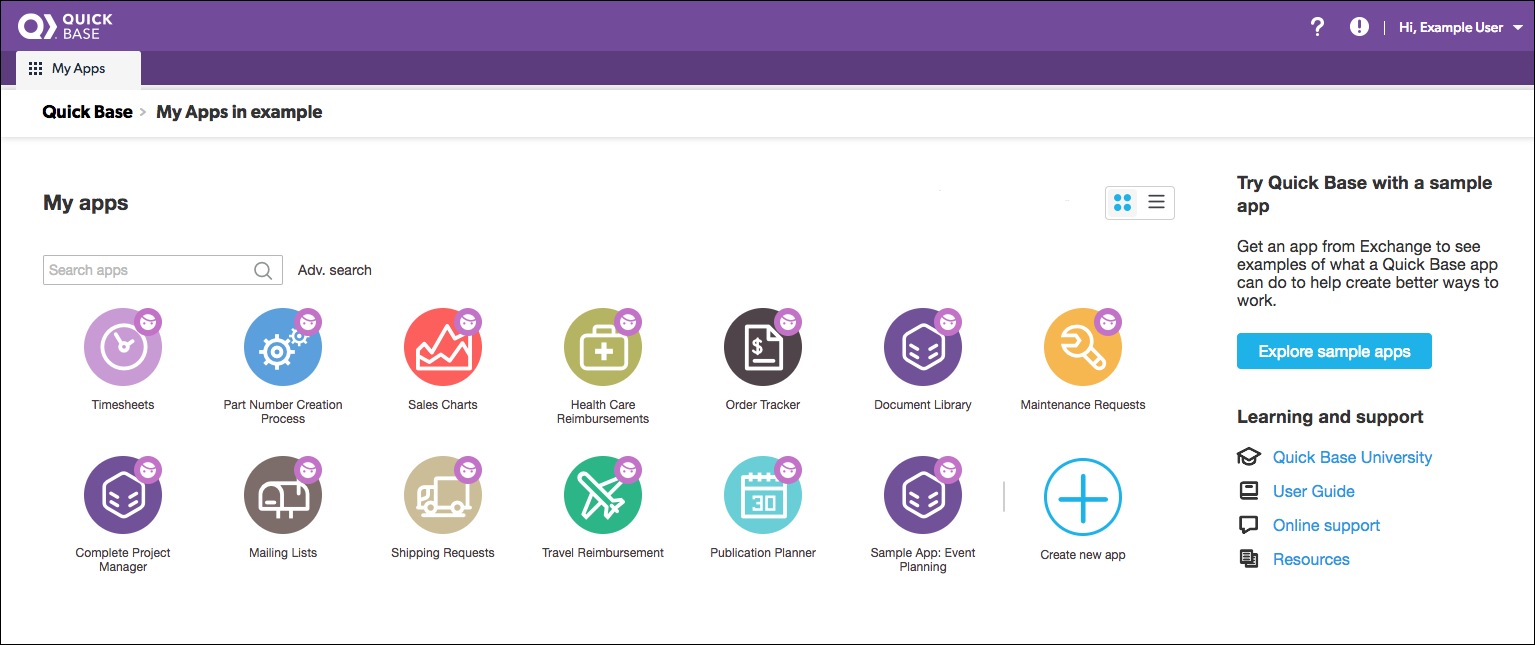
Task: Click the search magnifier icon
Action: [263, 270]
